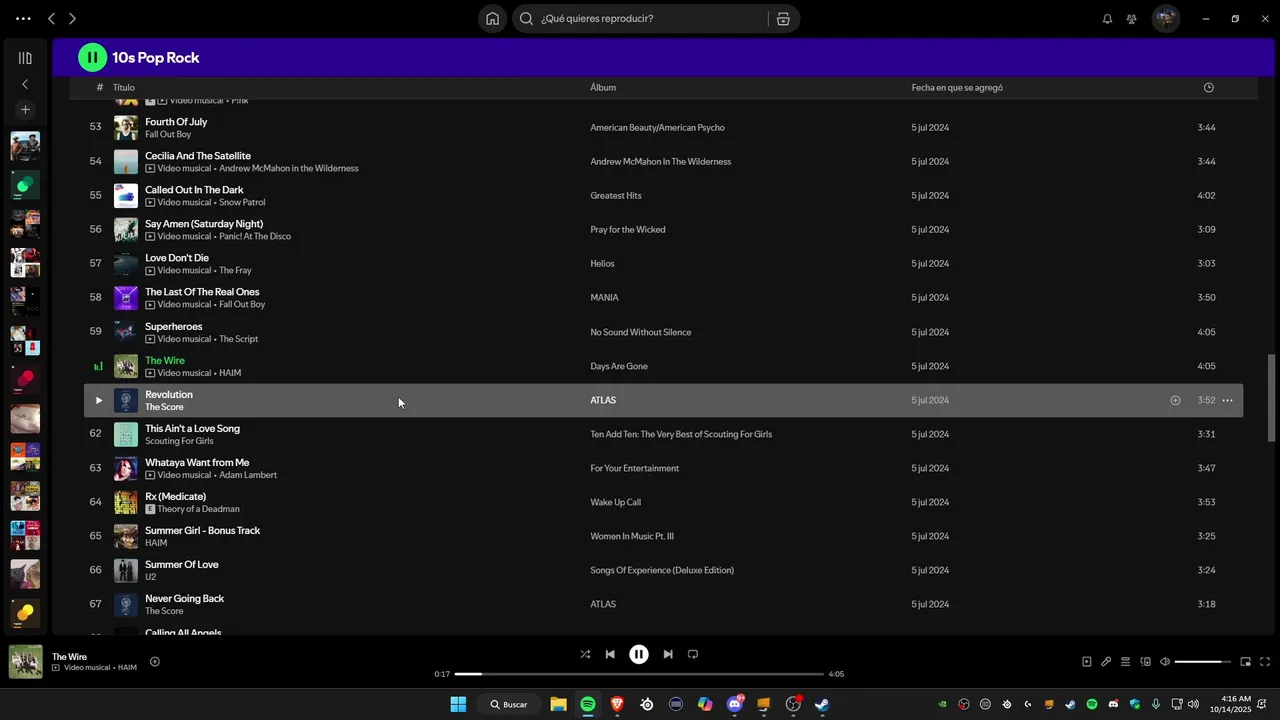Open first playlist thumbnail in sidebar
Viewport: 1280px width, 720px height.
(25, 146)
